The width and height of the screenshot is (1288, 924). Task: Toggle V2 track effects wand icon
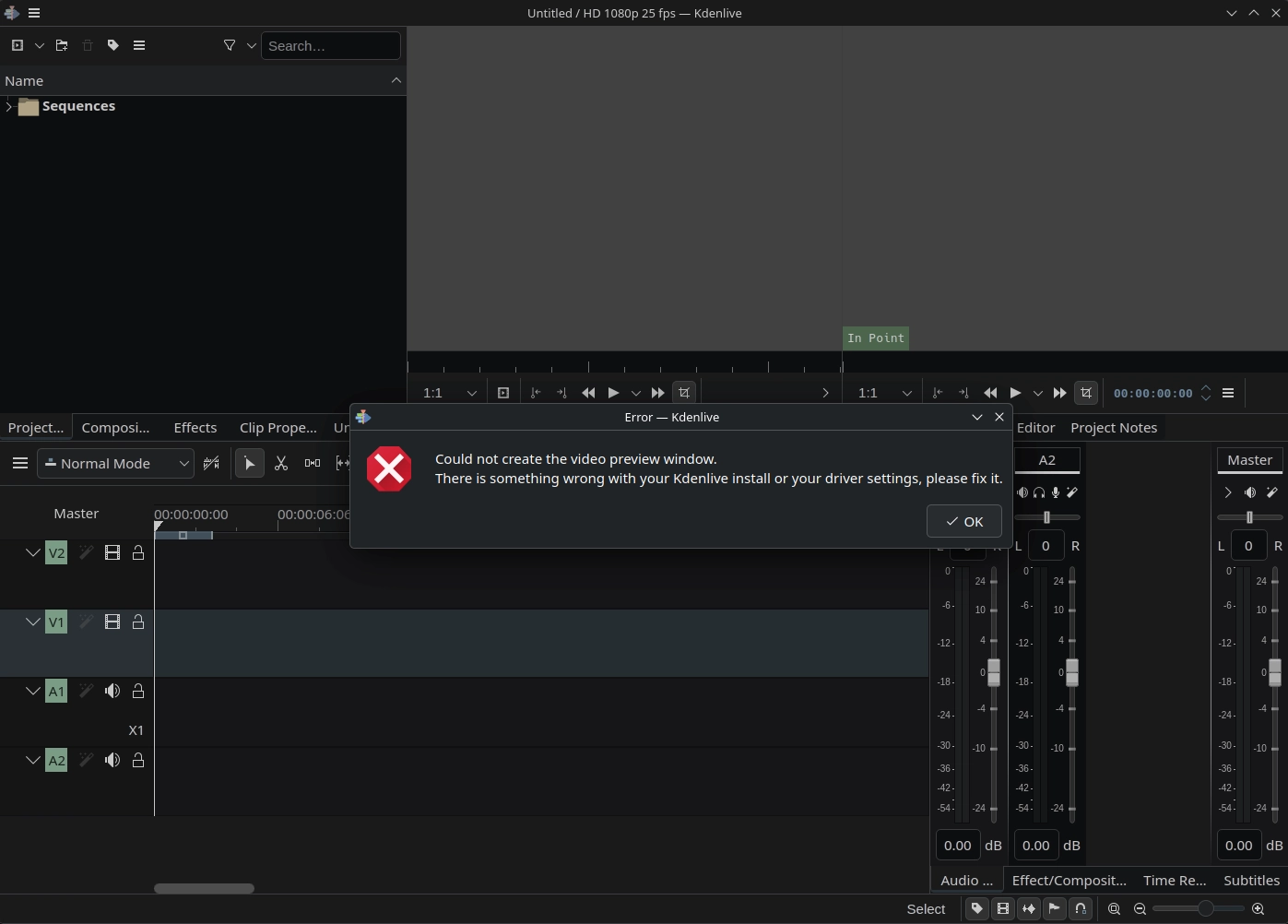tap(86, 552)
